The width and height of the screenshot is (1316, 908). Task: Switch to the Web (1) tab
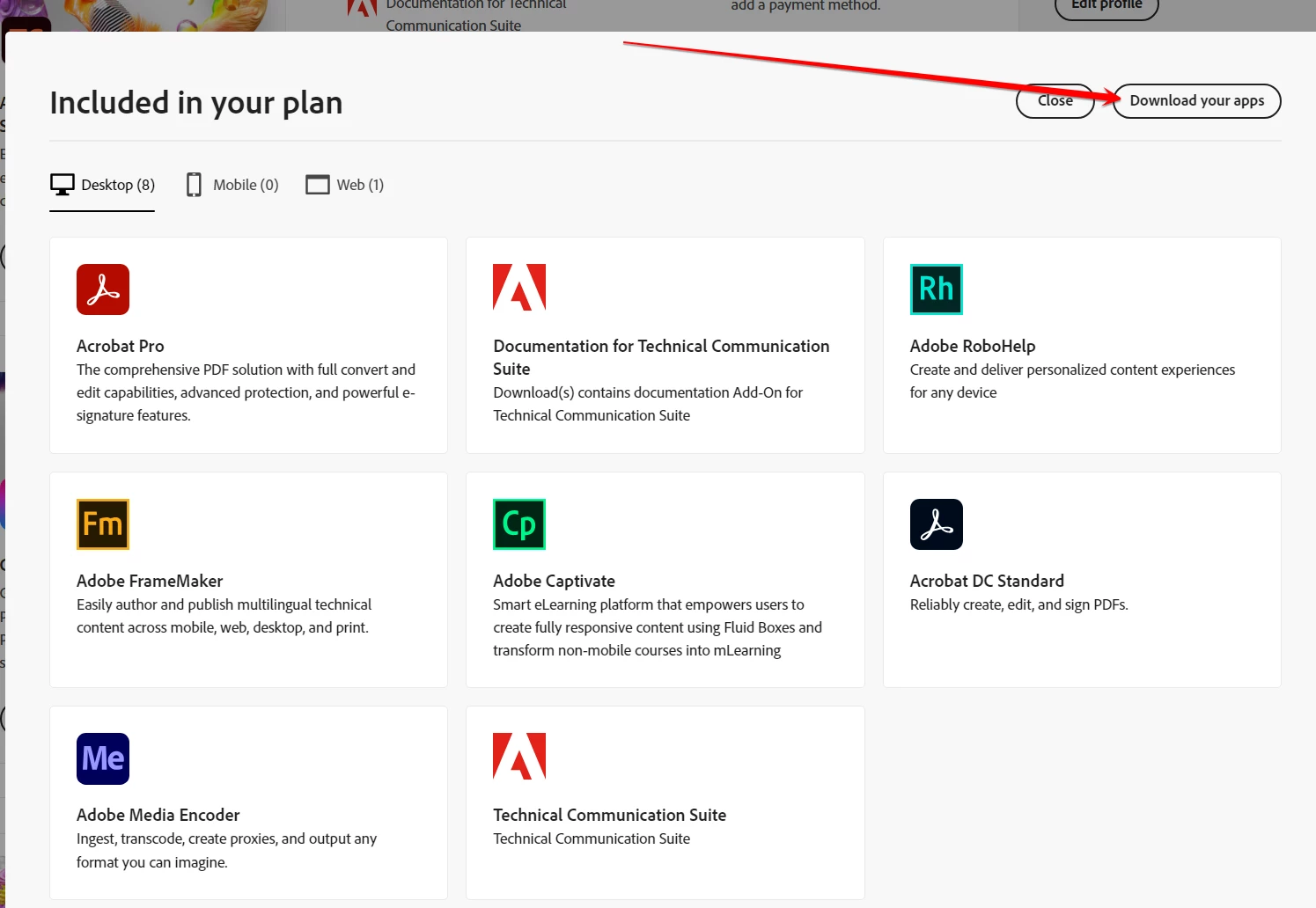[x=344, y=185]
